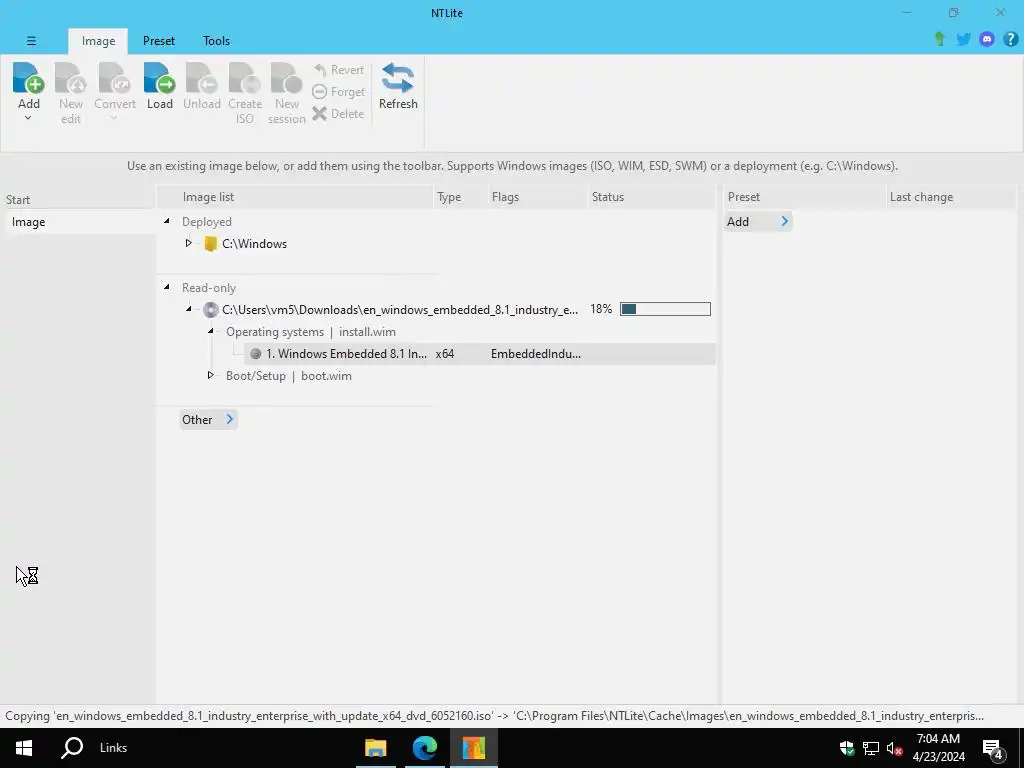Click the NTLite taskbar icon
Image resolution: width=1024 pixels, height=768 pixels.
pyautogui.click(x=473, y=748)
